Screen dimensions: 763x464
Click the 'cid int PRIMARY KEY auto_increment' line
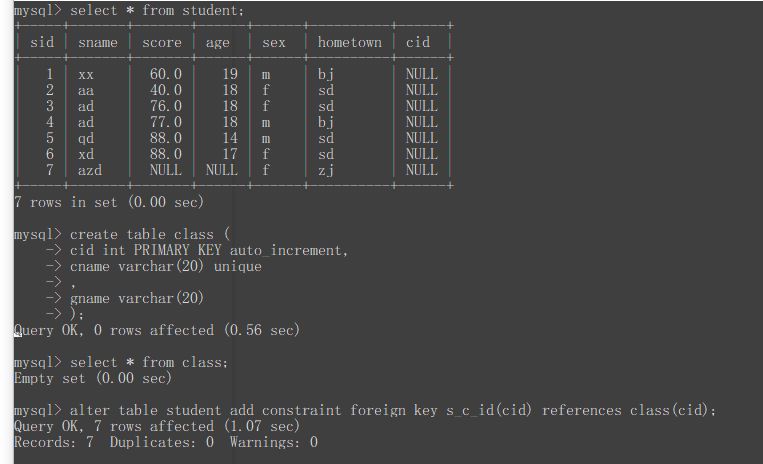pos(209,250)
